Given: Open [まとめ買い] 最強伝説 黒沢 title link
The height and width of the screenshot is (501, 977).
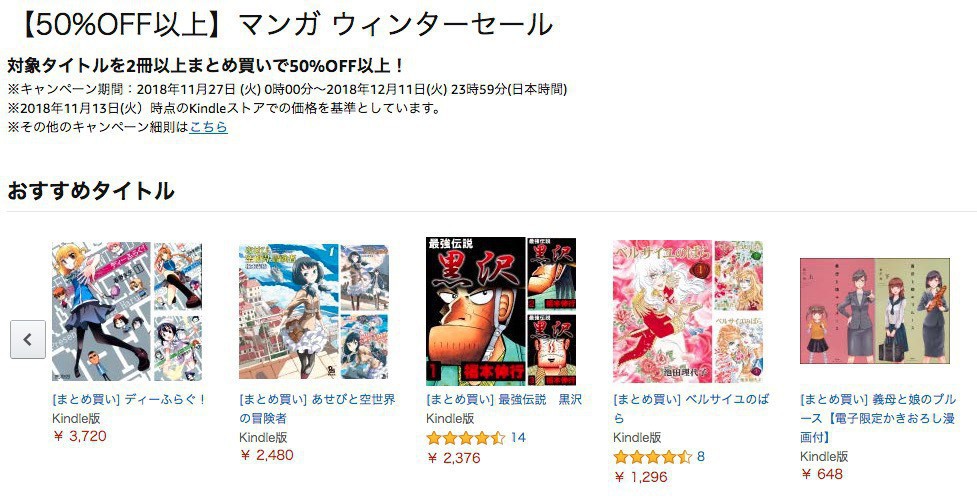Looking at the screenshot, I should pos(504,399).
